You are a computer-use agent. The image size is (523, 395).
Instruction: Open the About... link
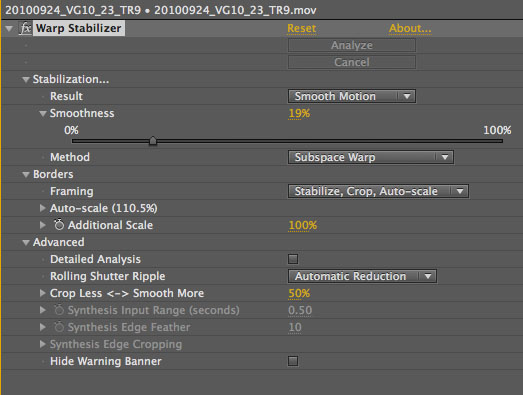(410, 28)
